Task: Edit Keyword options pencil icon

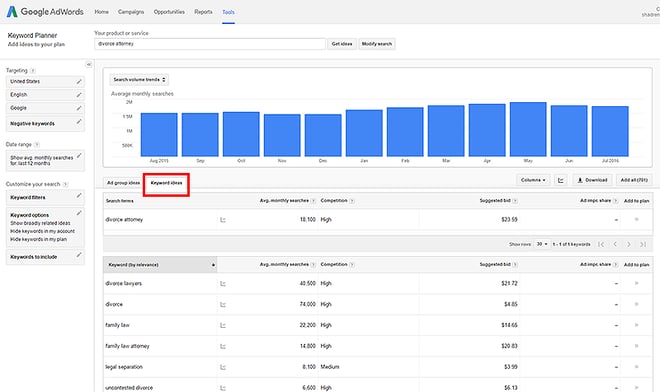Action: click(x=79, y=213)
